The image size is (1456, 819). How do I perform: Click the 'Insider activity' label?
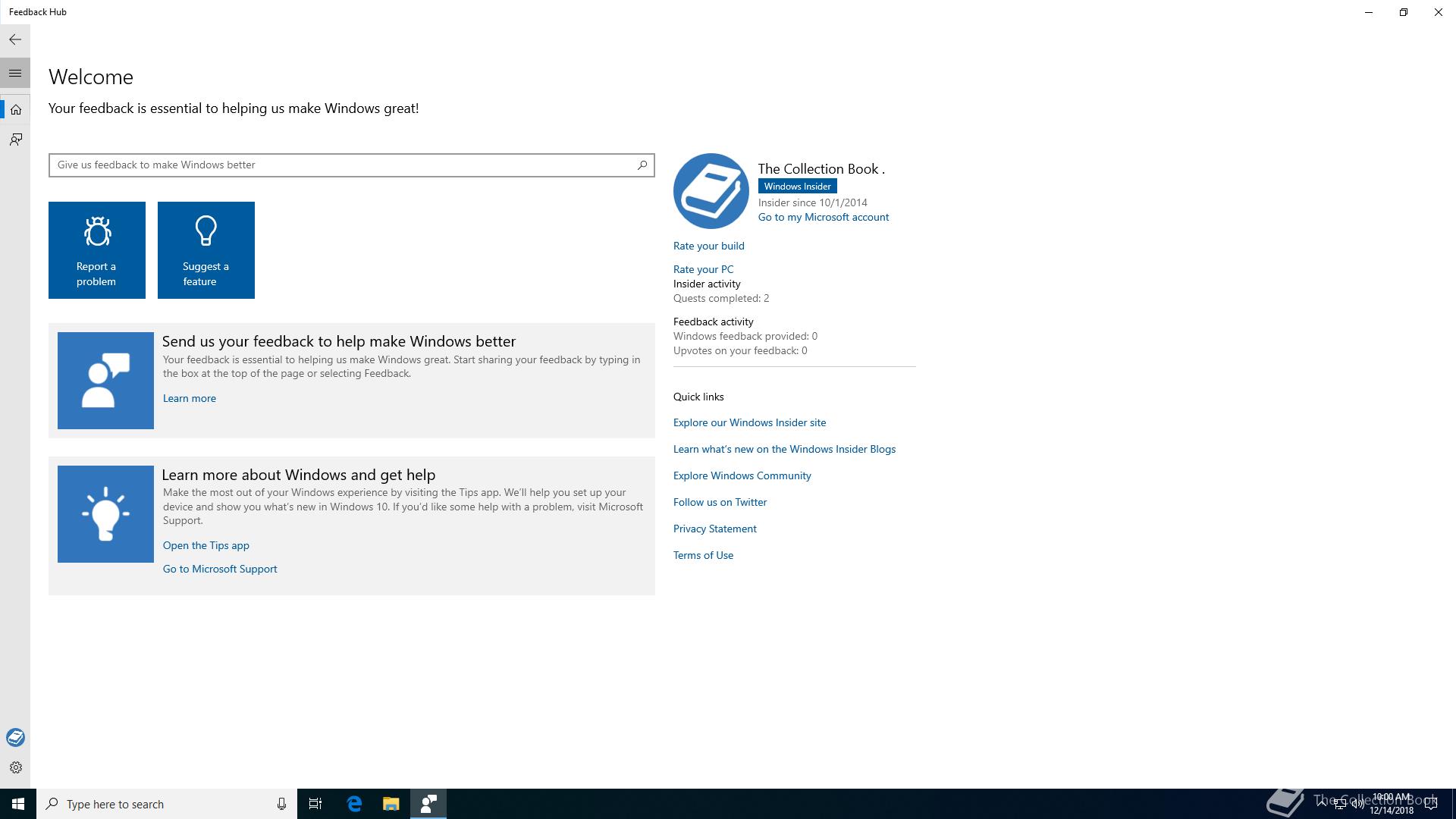coord(707,284)
